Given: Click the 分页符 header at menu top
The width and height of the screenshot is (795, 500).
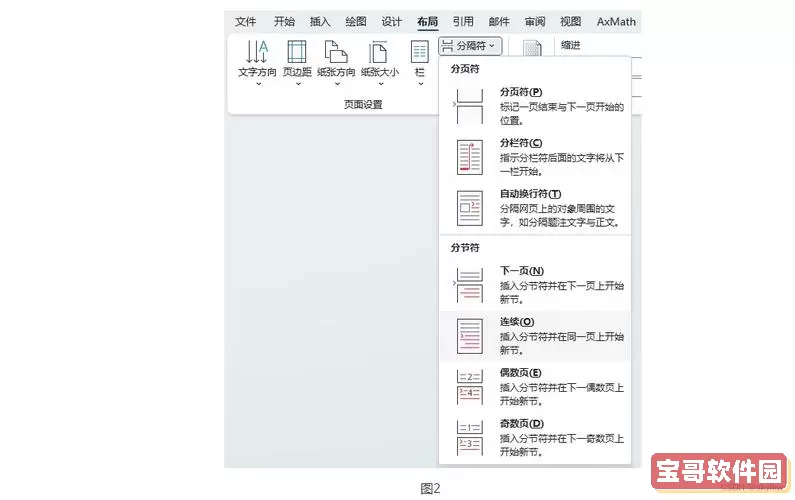Looking at the screenshot, I should (x=465, y=68).
